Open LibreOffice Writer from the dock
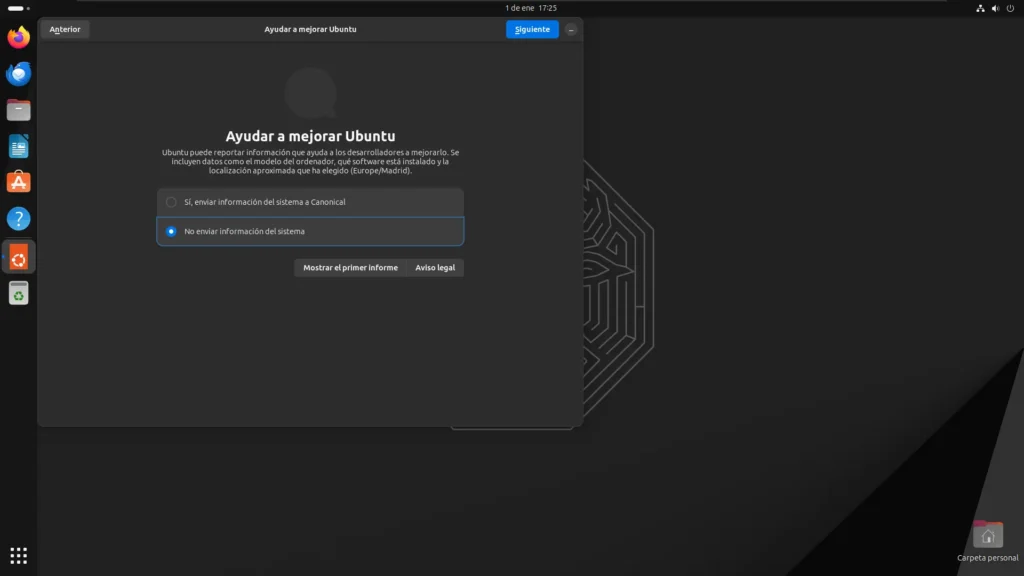1024x576 pixels. pos(18,146)
